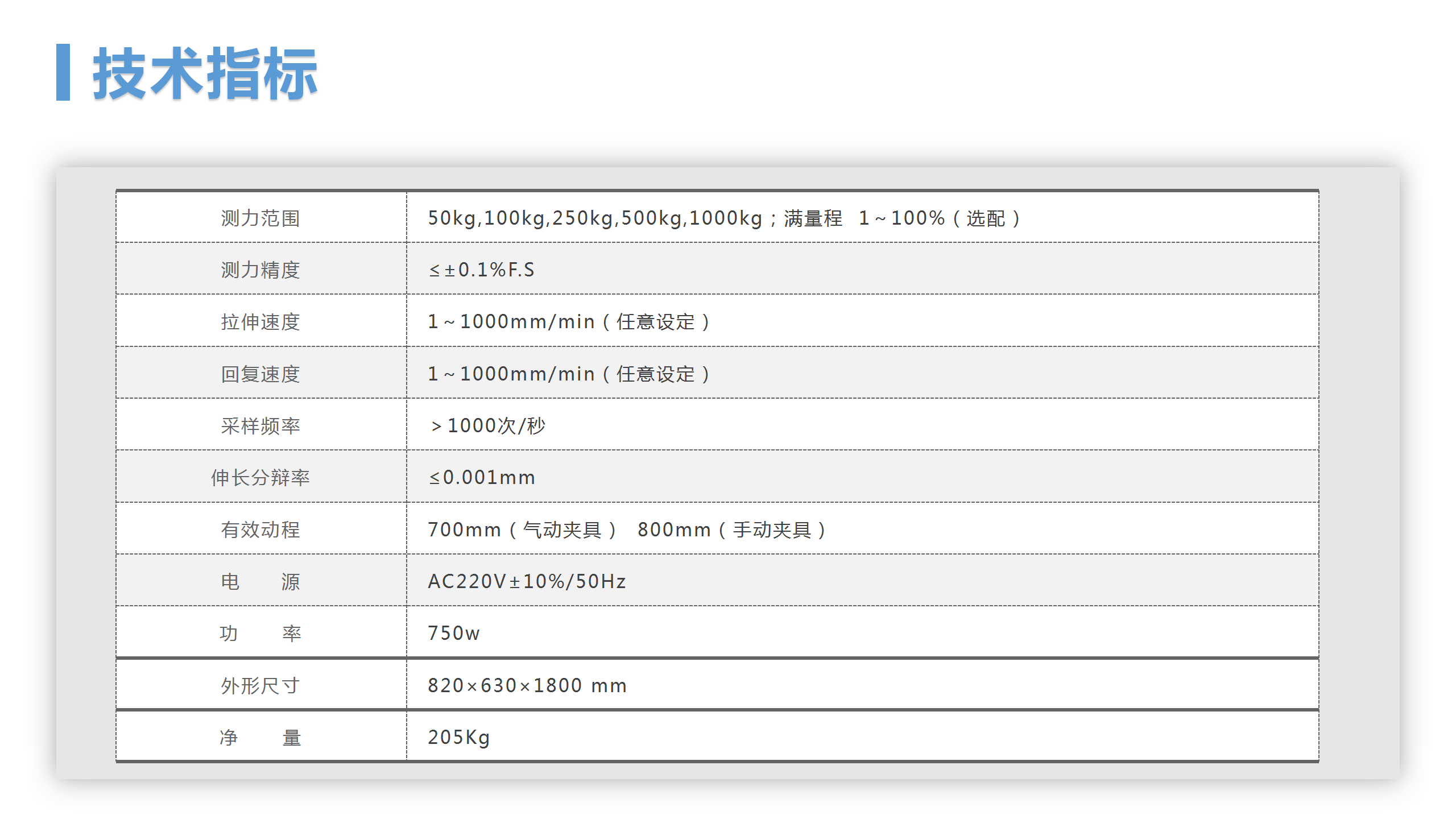This screenshot has width=1456, height=819.
Task: Select the AC220V±10%/50Hz power supply value
Action: tap(527, 581)
